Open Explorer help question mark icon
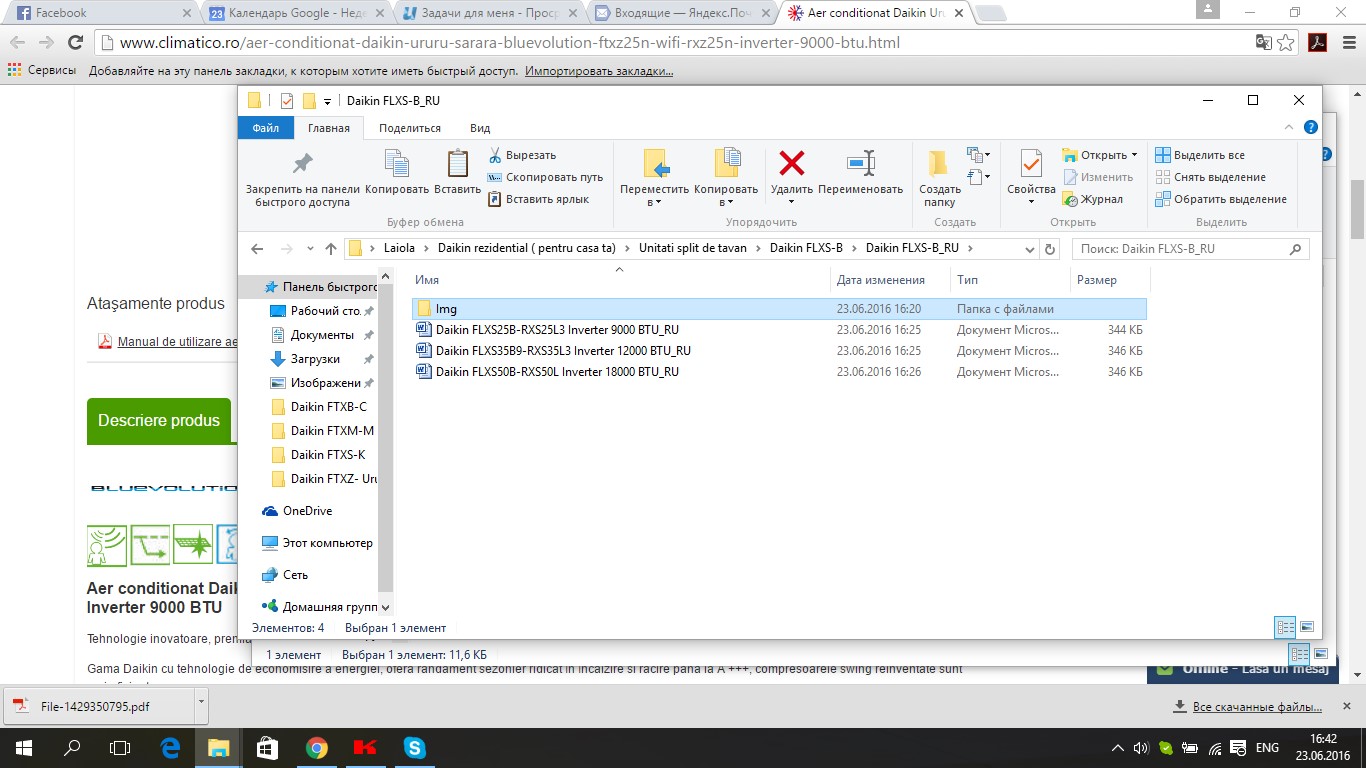This screenshot has height=768, width=1366. (x=1311, y=128)
